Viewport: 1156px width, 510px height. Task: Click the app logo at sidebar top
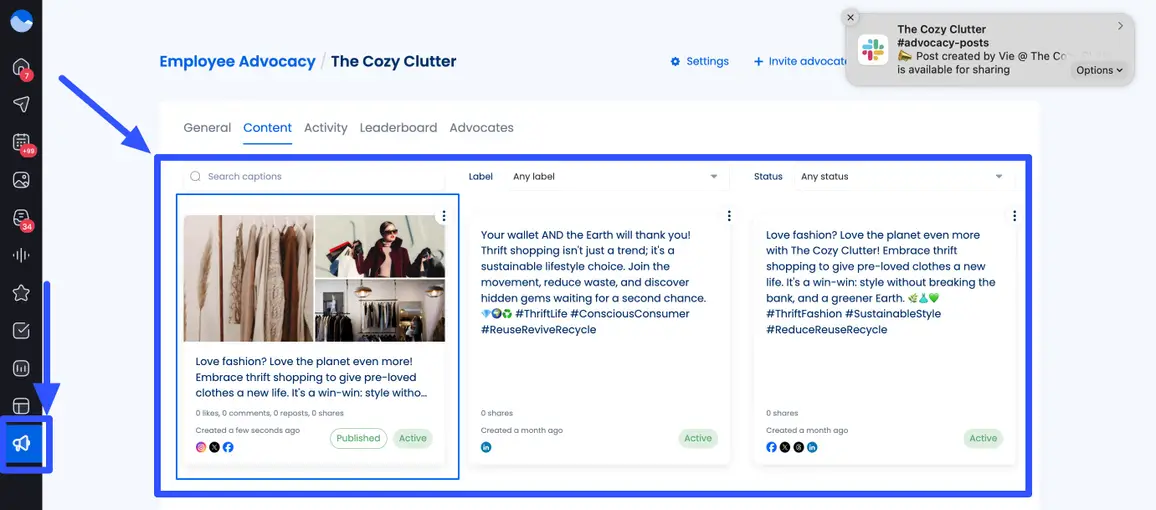click(x=21, y=21)
